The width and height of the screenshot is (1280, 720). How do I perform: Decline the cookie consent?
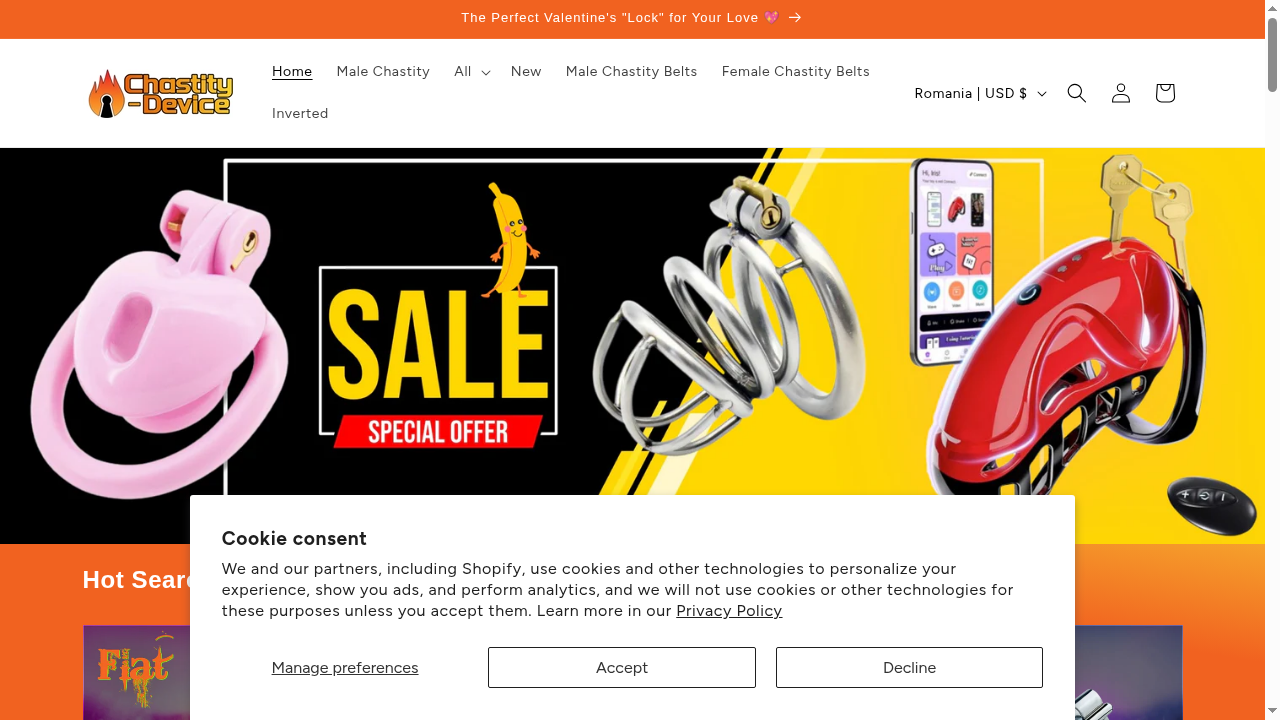click(909, 667)
